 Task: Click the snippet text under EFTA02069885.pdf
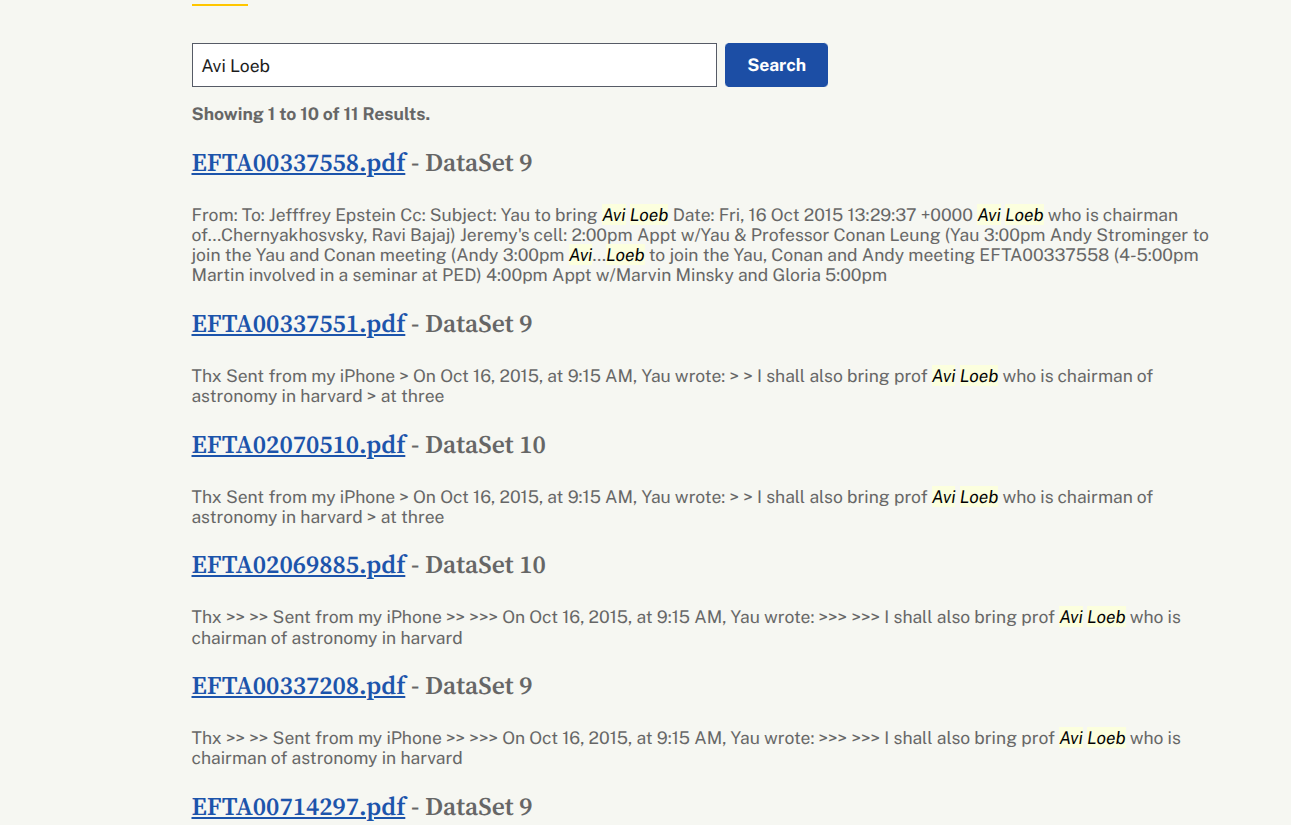pos(686,628)
